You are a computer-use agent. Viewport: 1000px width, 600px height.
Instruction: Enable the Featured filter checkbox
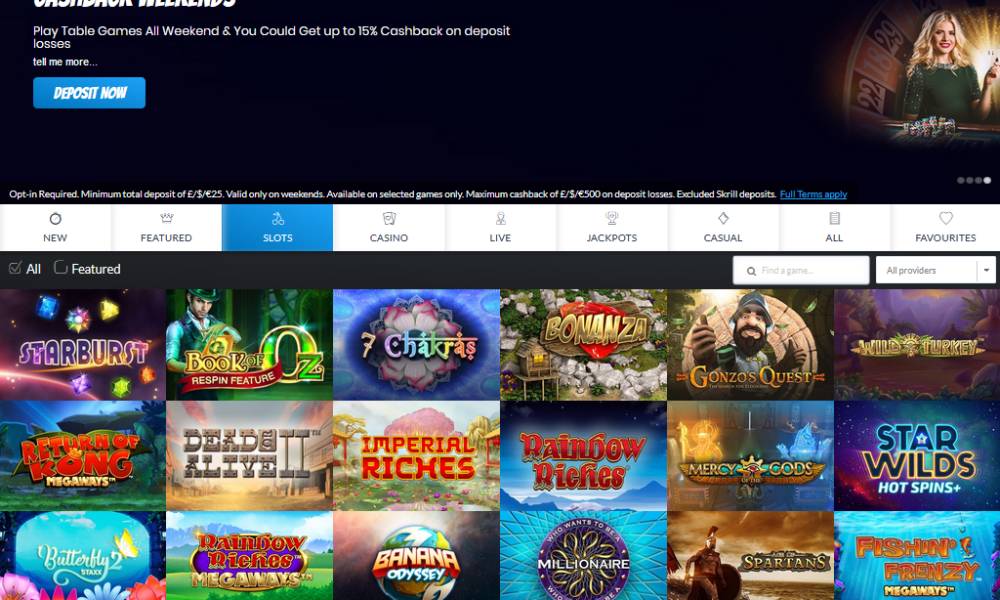tap(61, 267)
